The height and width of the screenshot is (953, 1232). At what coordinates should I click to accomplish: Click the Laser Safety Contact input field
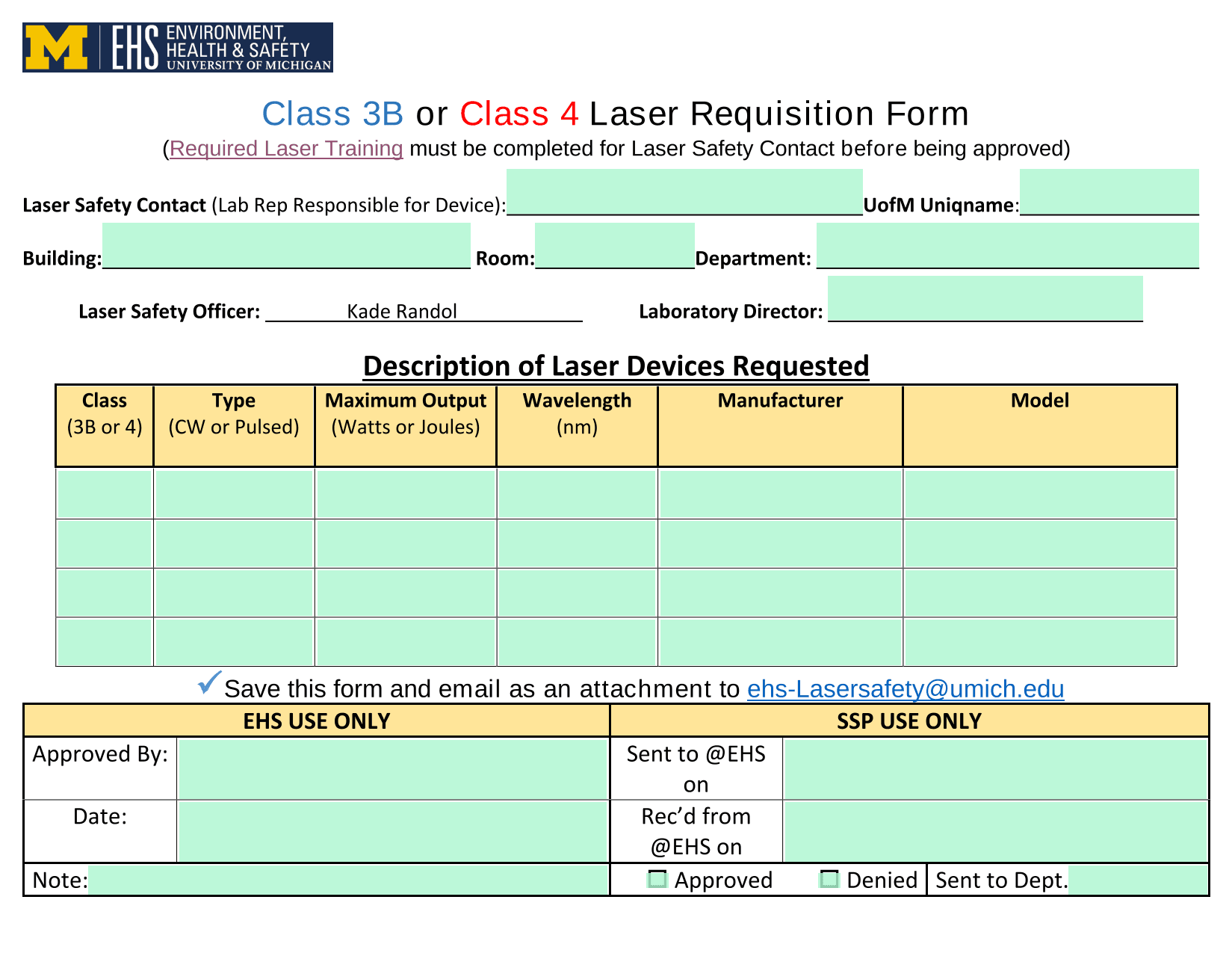click(684, 192)
